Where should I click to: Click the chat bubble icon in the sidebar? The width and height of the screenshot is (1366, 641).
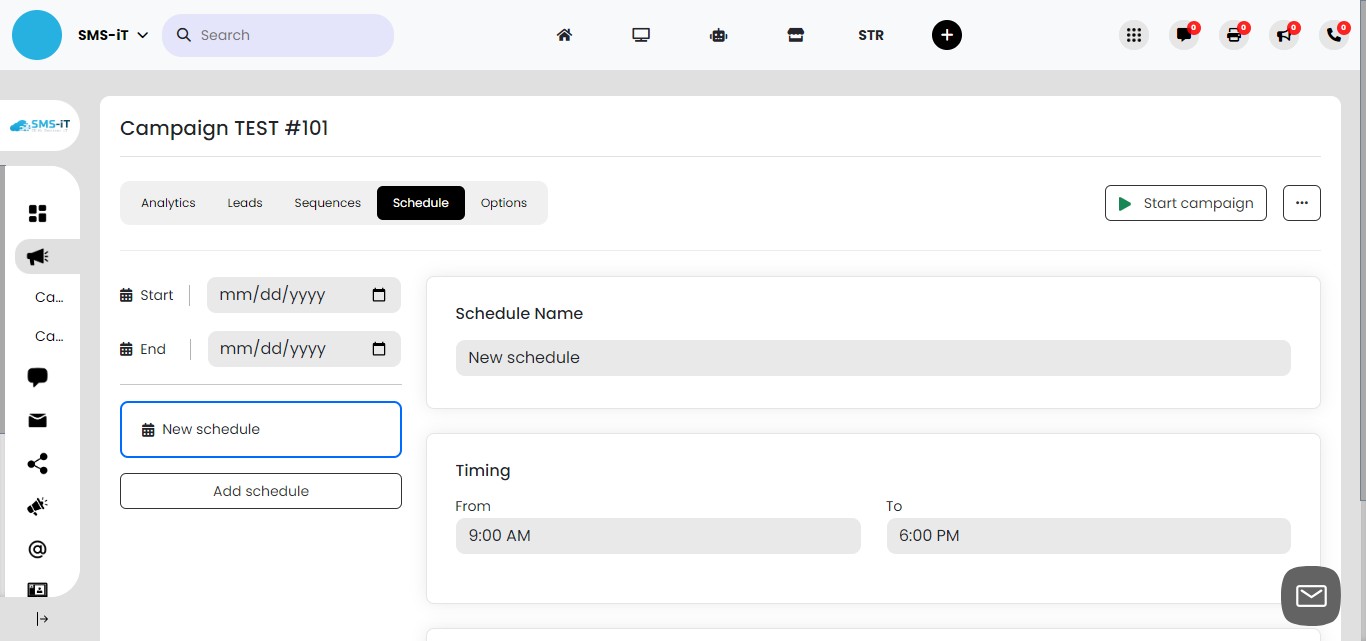click(37, 377)
